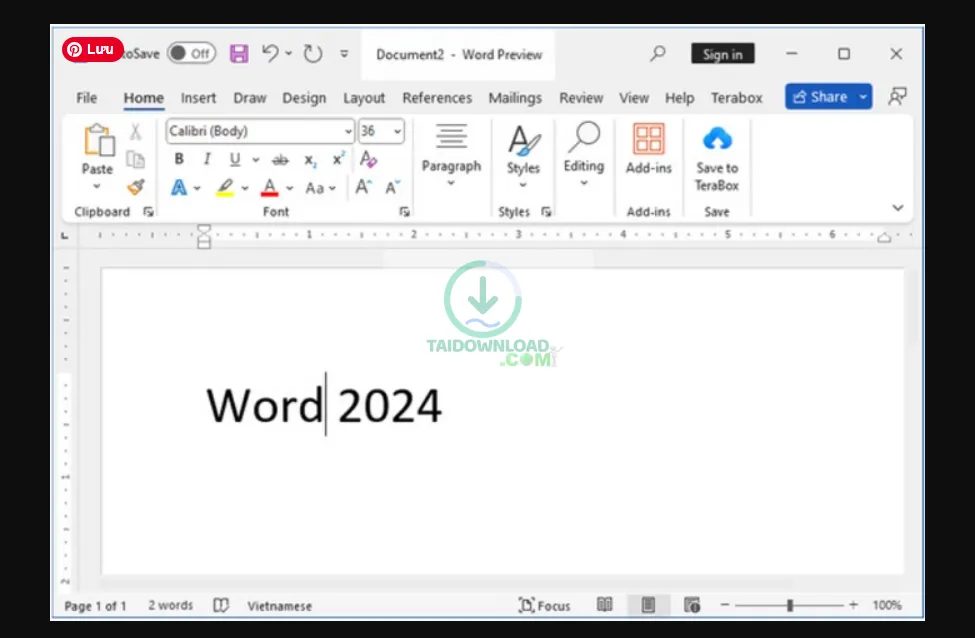Image resolution: width=975 pixels, height=638 pixels.
Task: Click the Save floppy disk icon
Action: [239, 54]
